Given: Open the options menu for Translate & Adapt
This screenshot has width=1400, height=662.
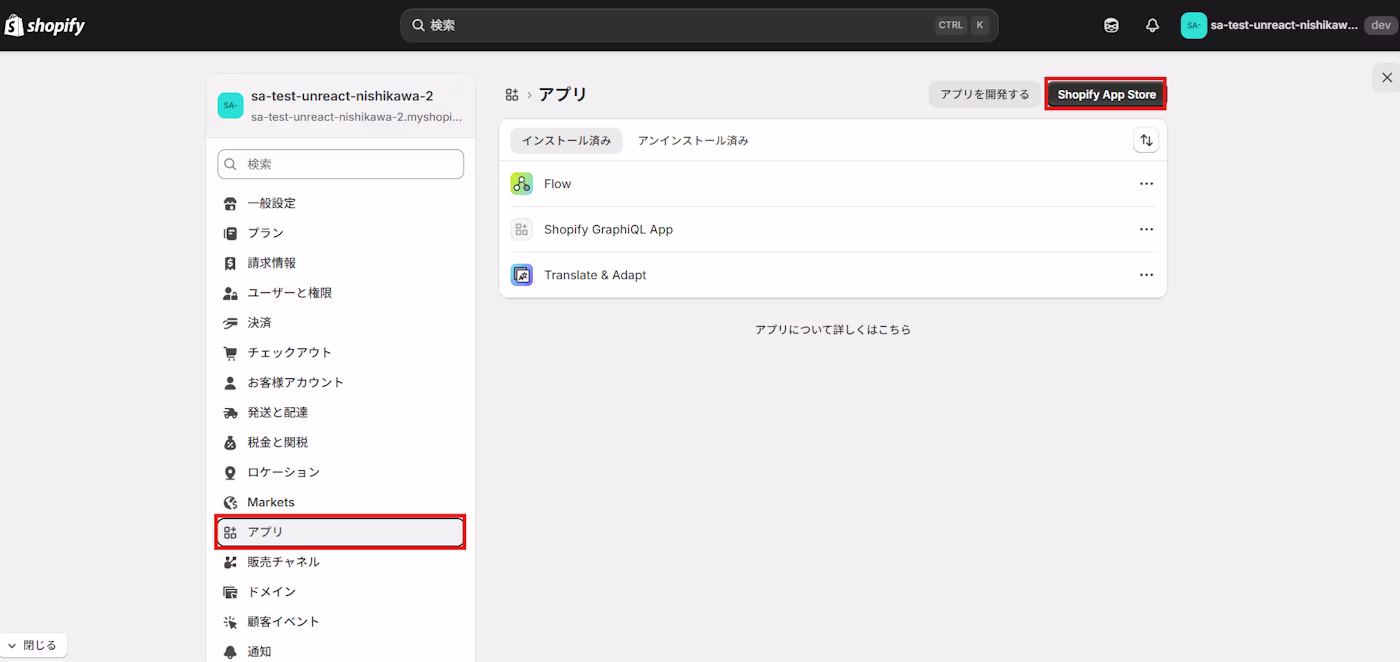Looking at the screenshot, I should click(x=1146, y=274).
